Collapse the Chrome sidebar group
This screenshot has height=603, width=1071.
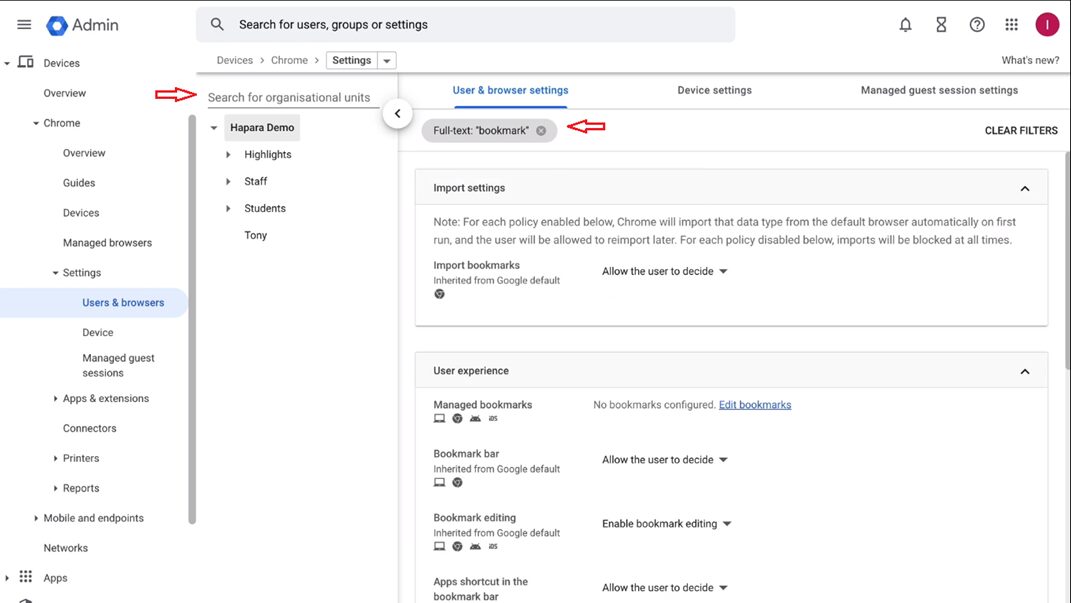click(x=36, y=123)
